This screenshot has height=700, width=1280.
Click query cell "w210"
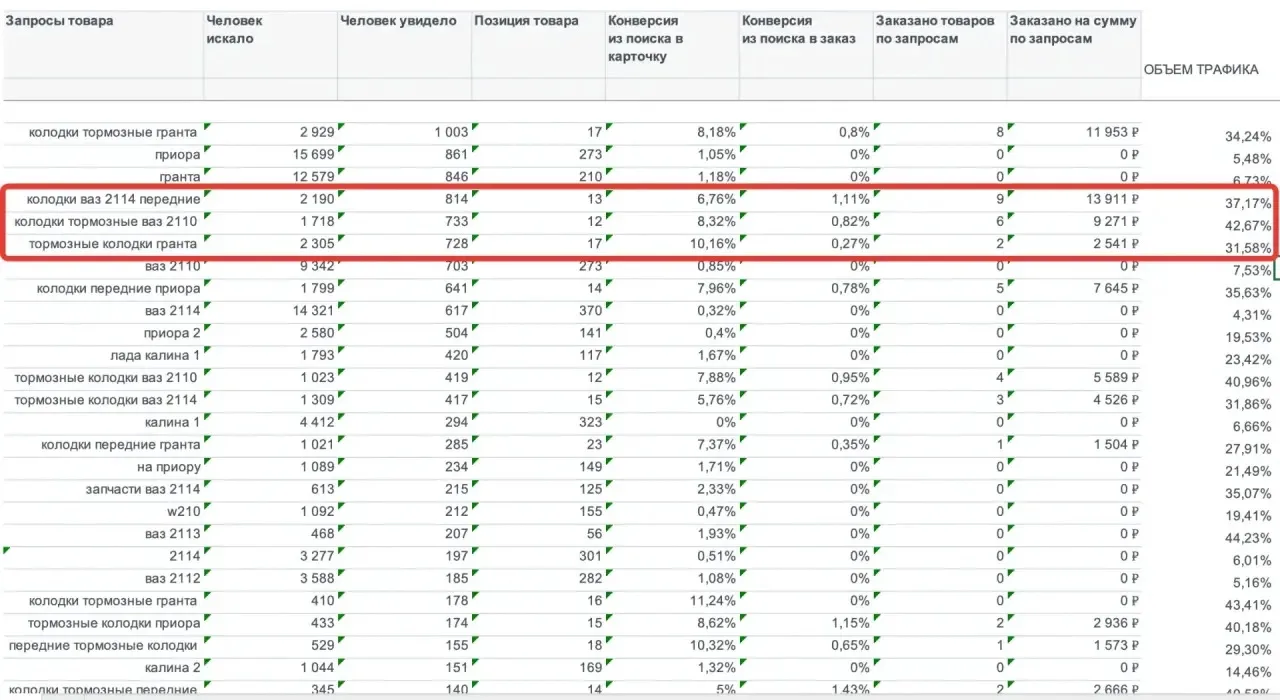185,511
